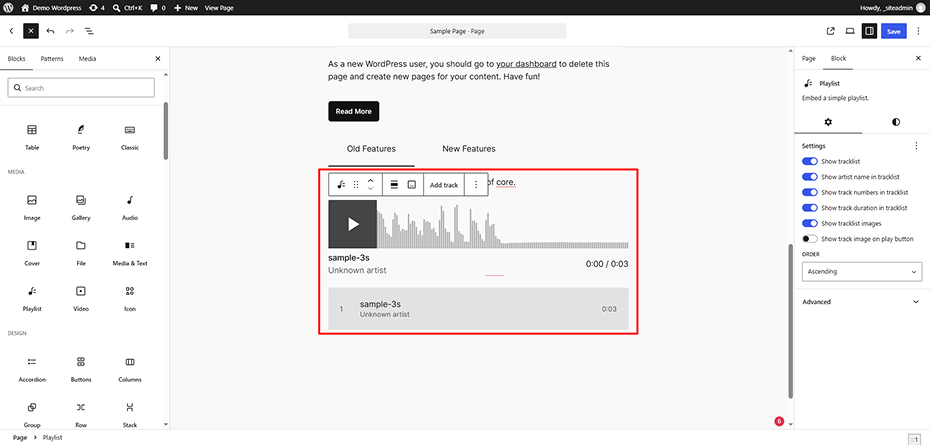
Task: Open the device preview options
Action: click(850, 31)
